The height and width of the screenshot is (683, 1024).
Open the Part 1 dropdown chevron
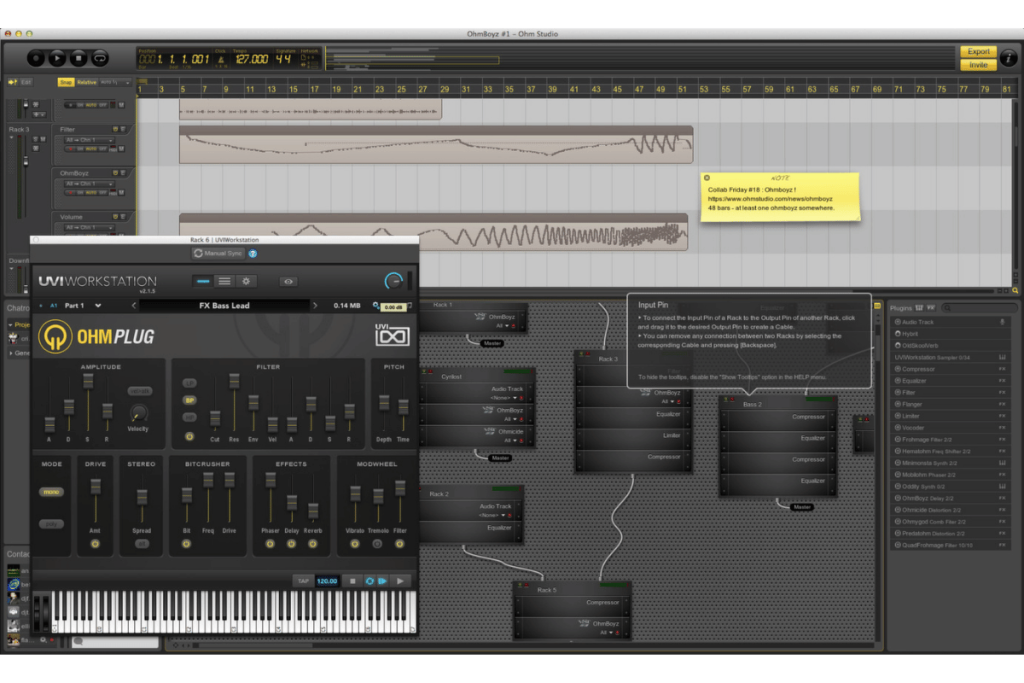click(x=98, y=306)
